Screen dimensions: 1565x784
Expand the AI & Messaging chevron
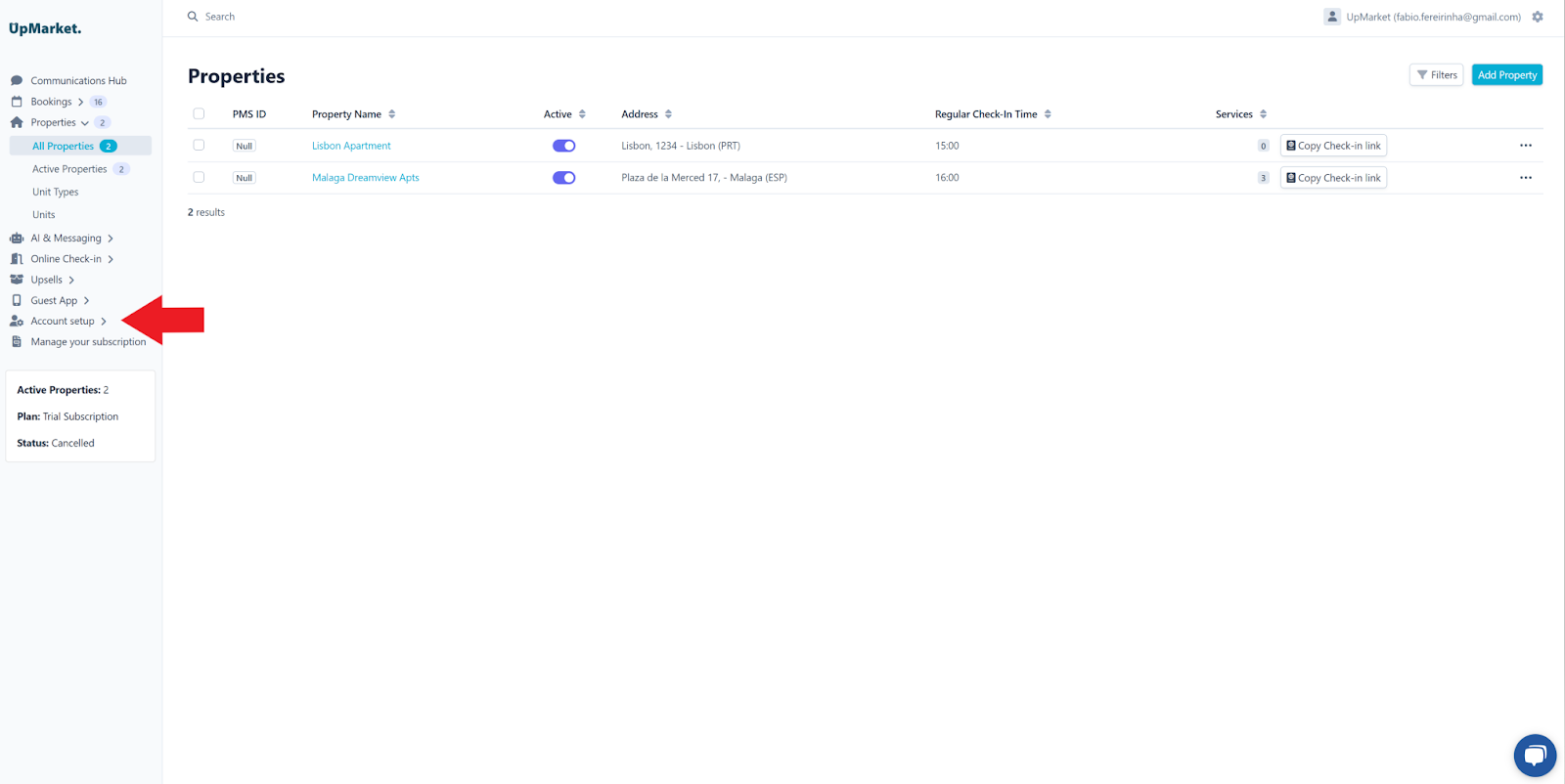coord(111,239)
